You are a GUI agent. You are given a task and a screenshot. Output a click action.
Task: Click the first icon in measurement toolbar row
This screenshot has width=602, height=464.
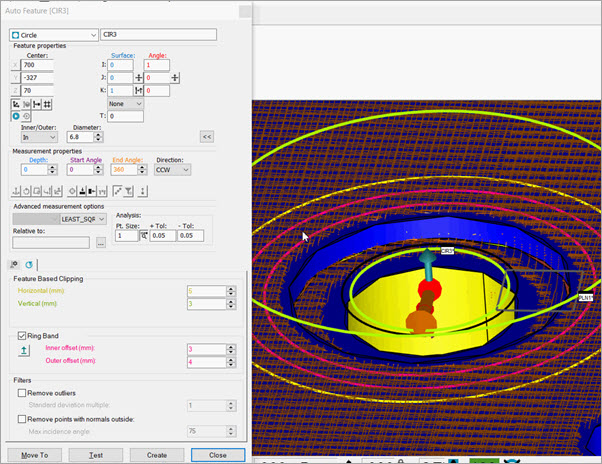[15, 190]
